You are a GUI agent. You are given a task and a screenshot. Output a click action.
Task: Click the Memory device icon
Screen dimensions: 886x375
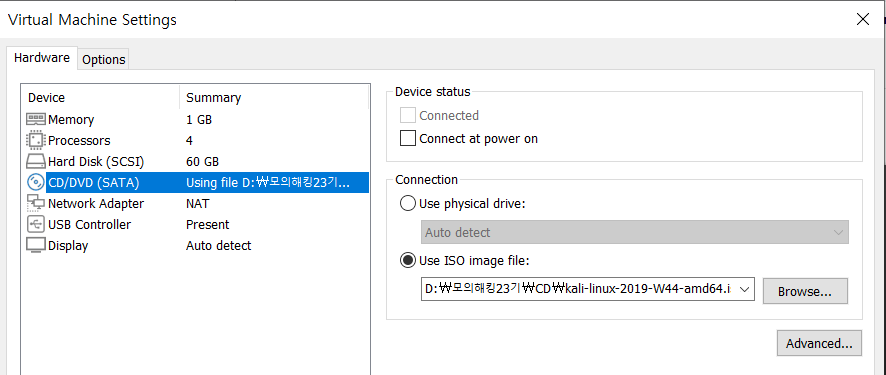[36, 119]
